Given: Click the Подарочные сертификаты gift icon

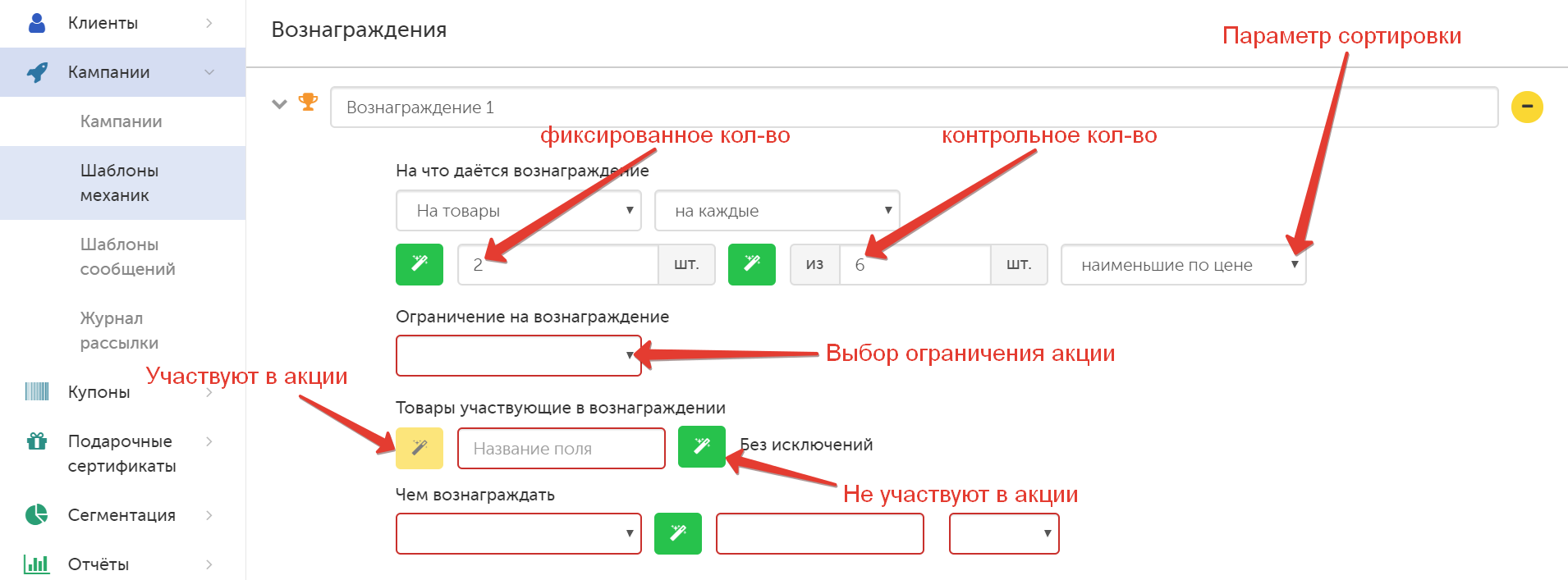Looking at the screenshot, I should (37, 441).
